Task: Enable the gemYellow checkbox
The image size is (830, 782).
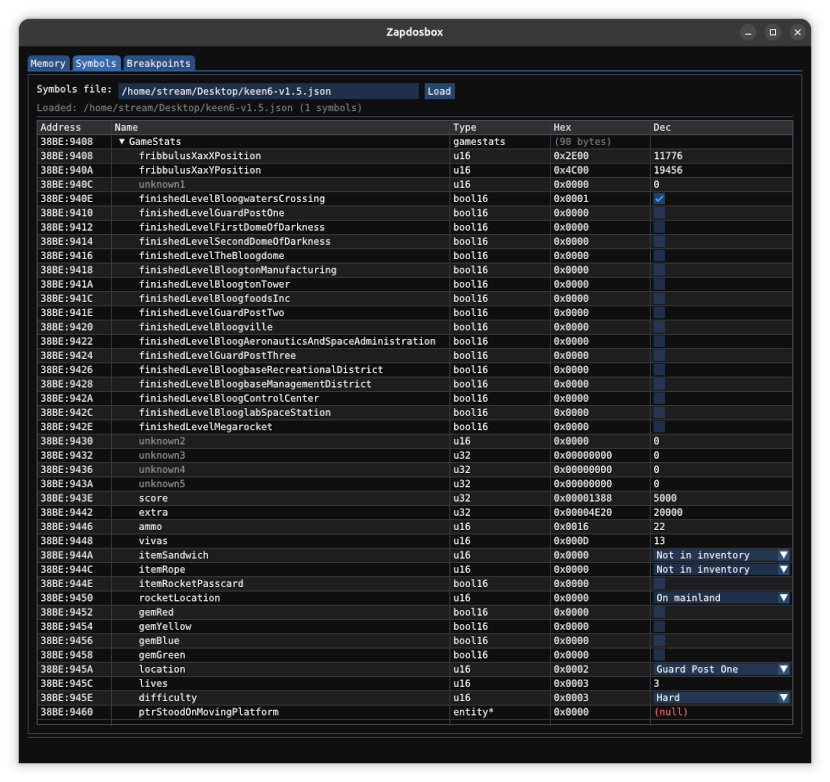Action: click(x=659, y=626)
